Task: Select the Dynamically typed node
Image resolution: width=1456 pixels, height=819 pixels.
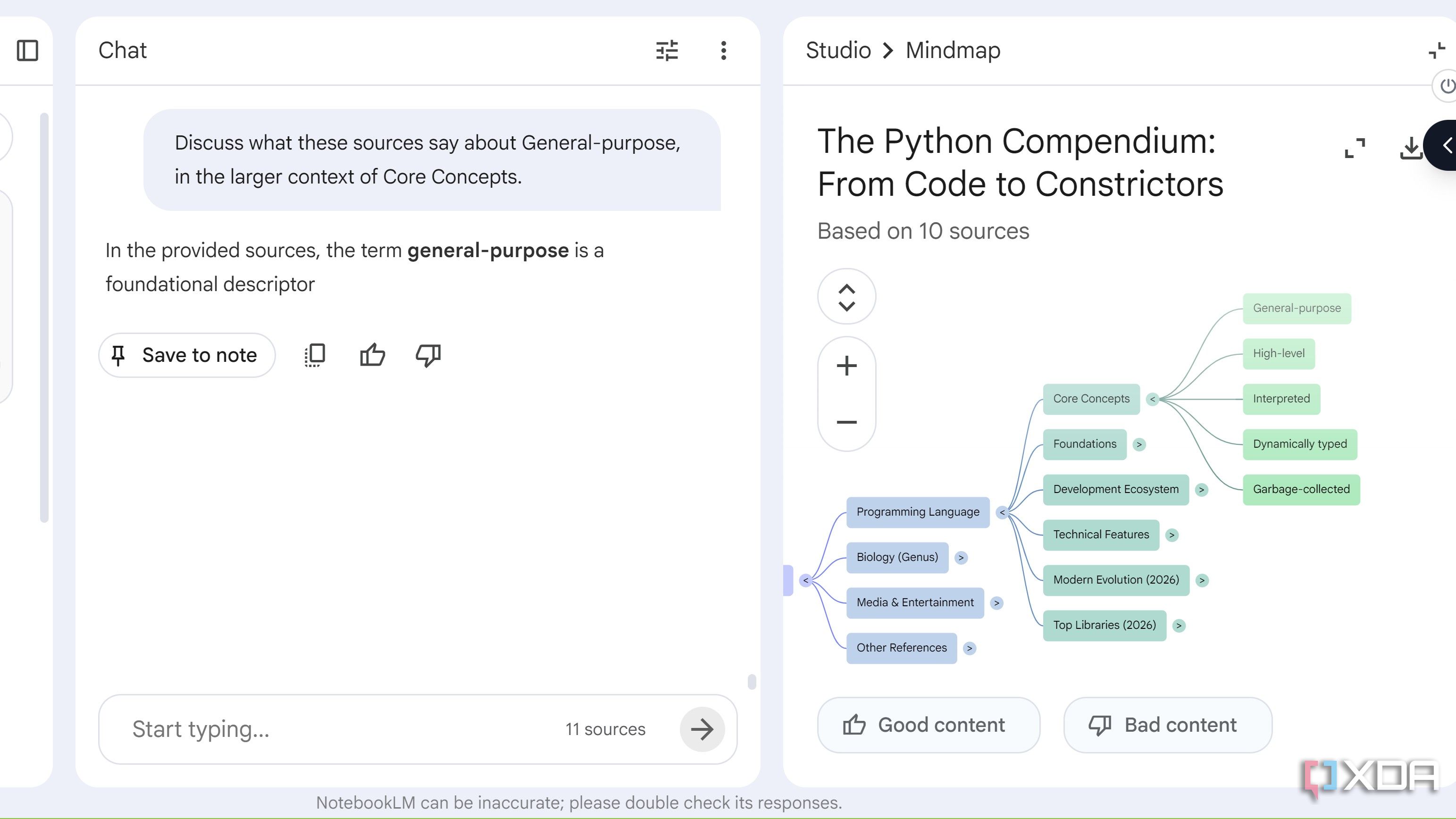Action: pyautogui.click(x=1300, y=444)
